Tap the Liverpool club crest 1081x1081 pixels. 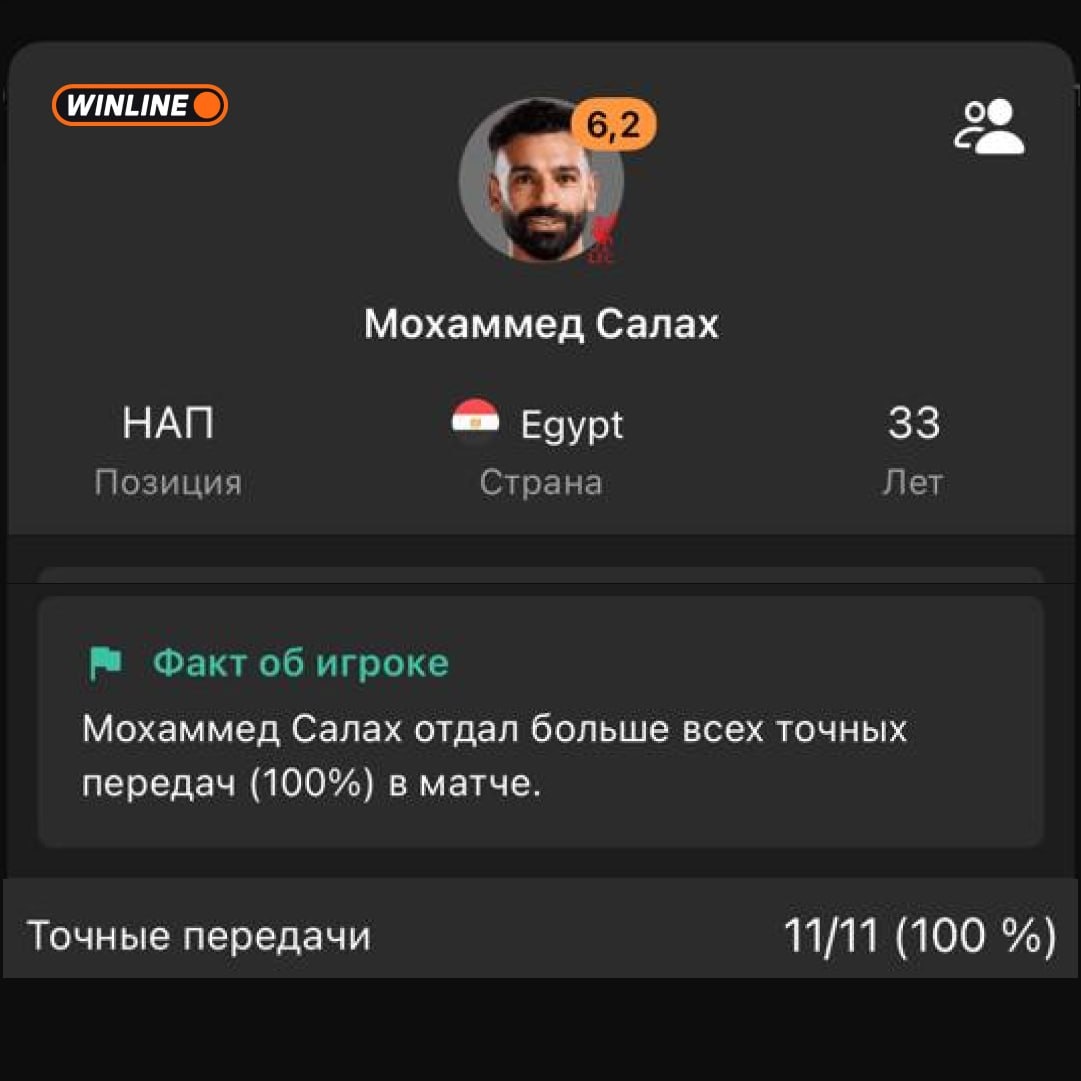pyautogui.click(x=603, y=238)
